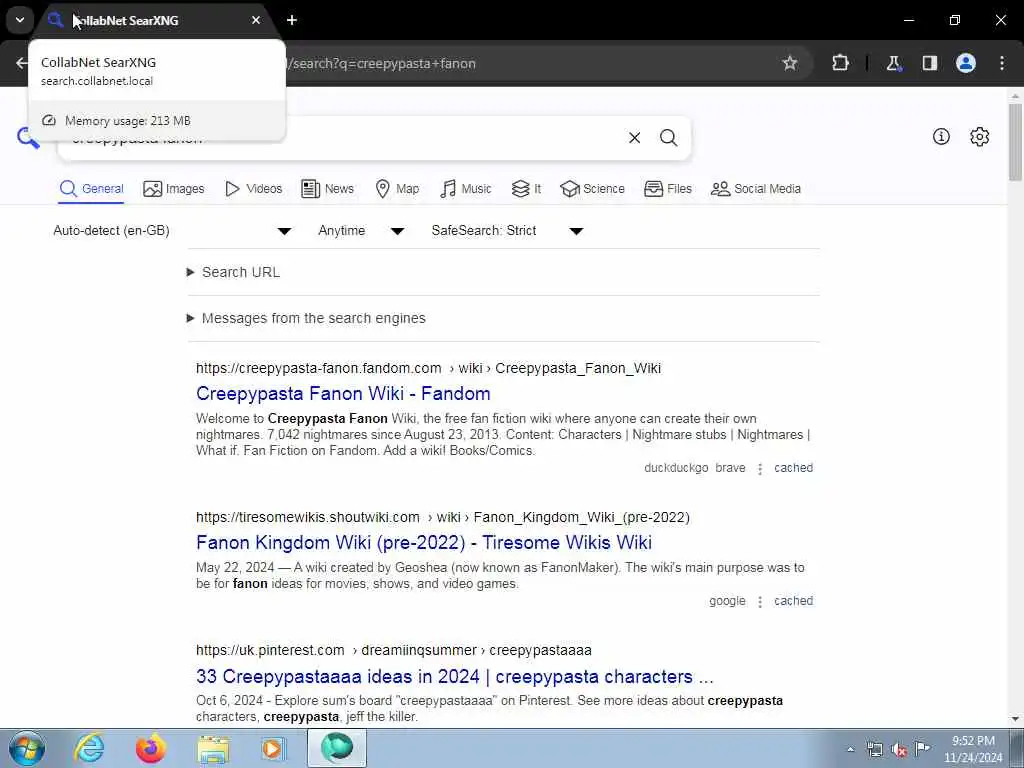Close the CollabNet SearXNG tab
1024x768 pixels.
click(256, 20)
